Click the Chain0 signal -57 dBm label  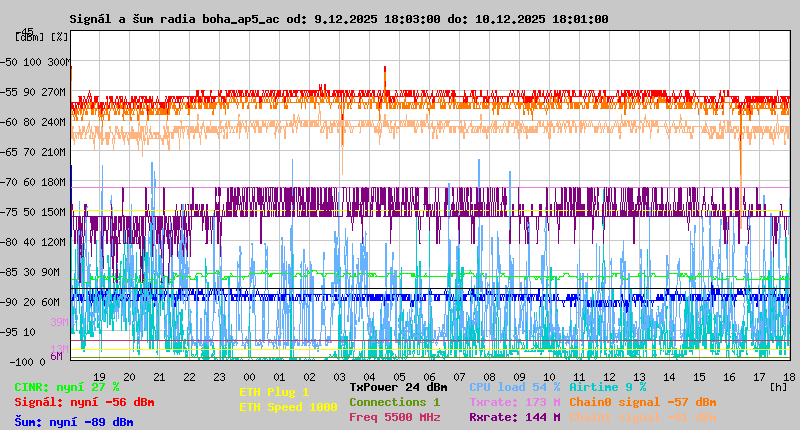point(643,402)
